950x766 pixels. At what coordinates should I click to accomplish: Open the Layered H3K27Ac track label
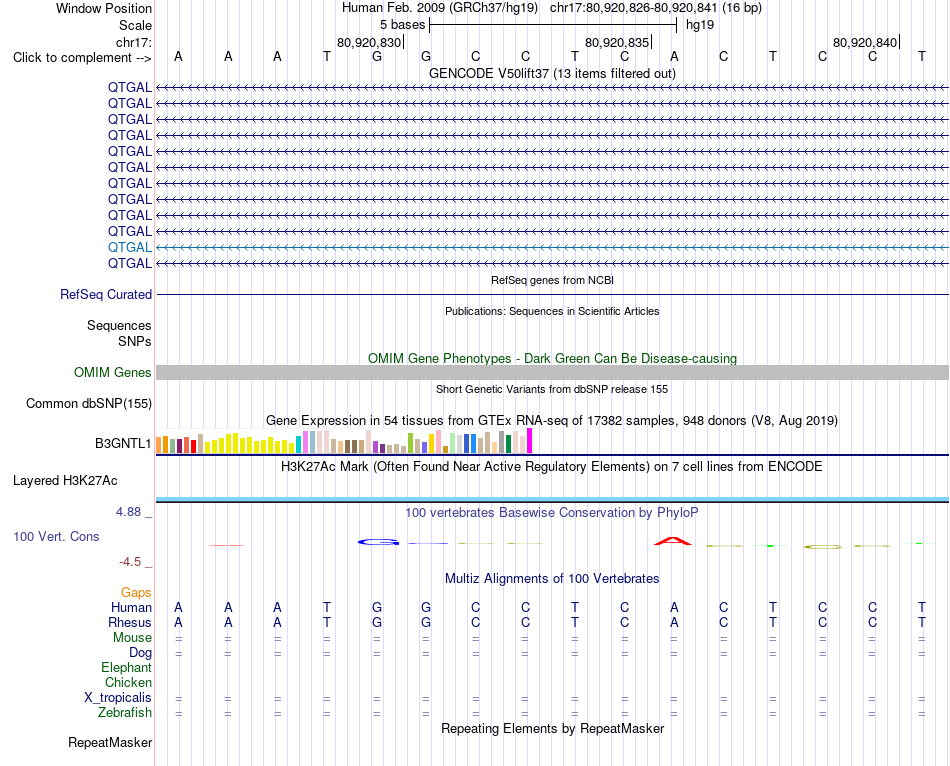point(65,481)
